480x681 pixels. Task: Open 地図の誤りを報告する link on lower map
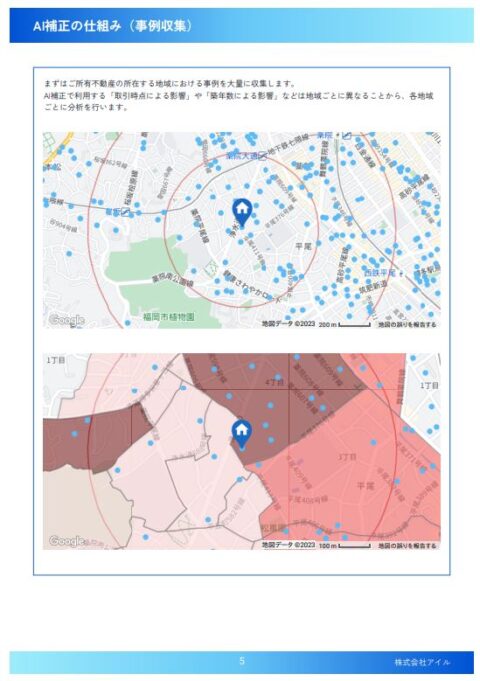[x=407, y=545]
